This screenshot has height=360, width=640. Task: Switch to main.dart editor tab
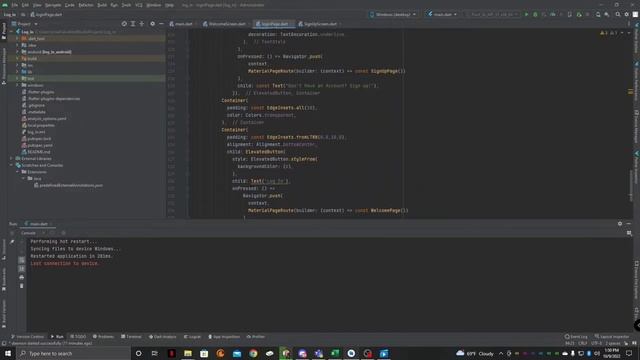(181, 24)
